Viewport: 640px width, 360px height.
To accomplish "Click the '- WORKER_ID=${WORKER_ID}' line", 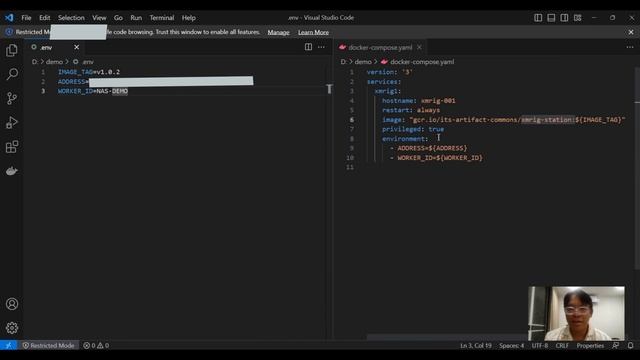I will (436, 158).
